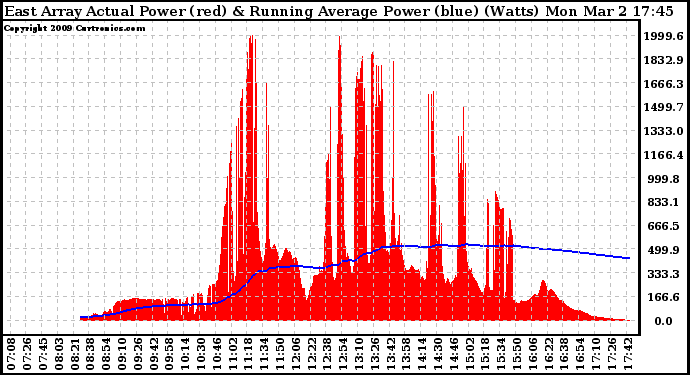Click the 09:42 time label
This screenshot has height=375, width=690.
tap(154, 354)
